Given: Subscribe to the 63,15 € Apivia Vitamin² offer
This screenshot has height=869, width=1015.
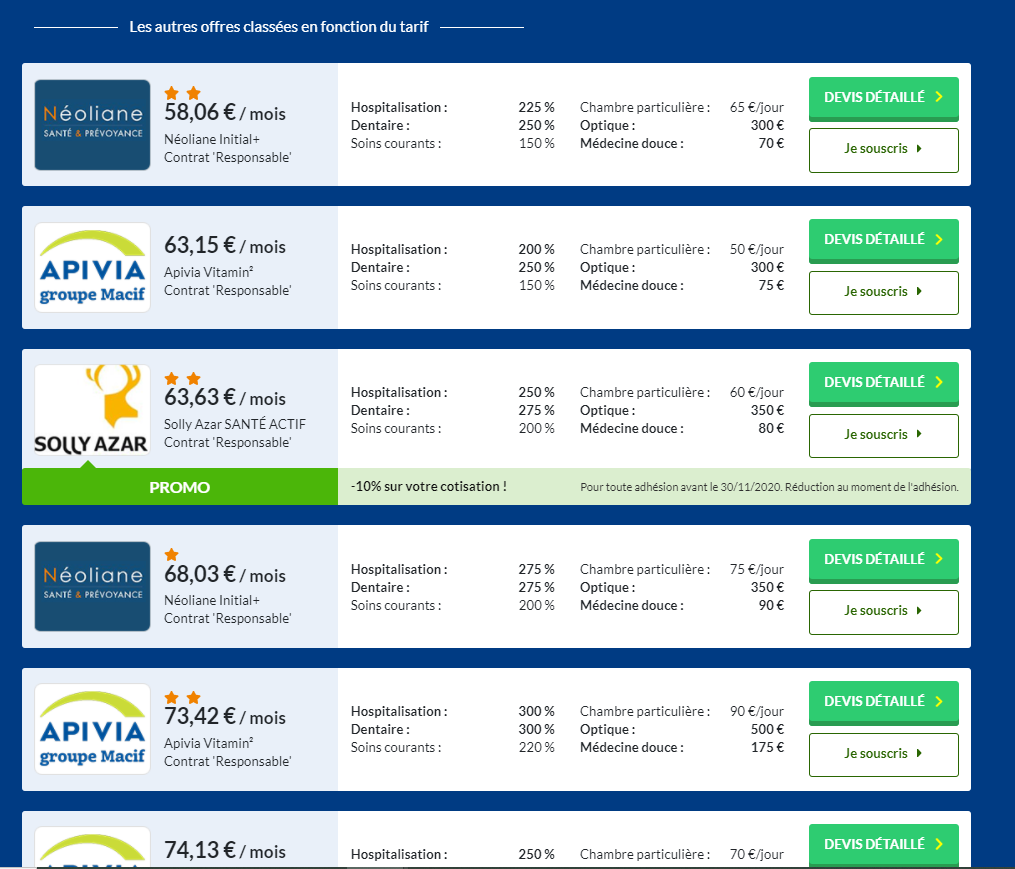Looking at the screenshot, I should (883, 292).
